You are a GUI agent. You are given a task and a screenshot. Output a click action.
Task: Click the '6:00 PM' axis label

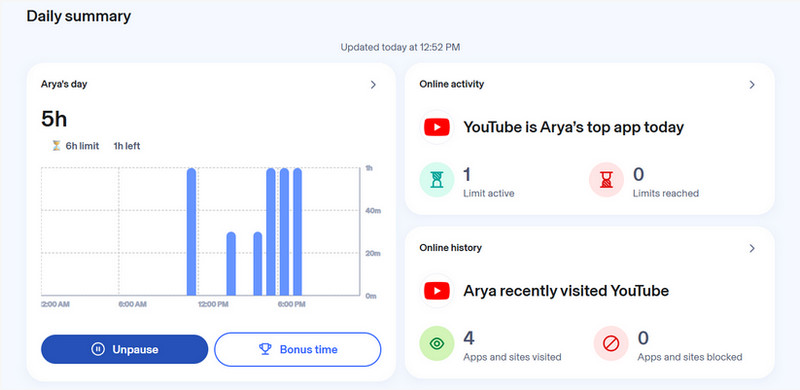[x=291, y=304]
